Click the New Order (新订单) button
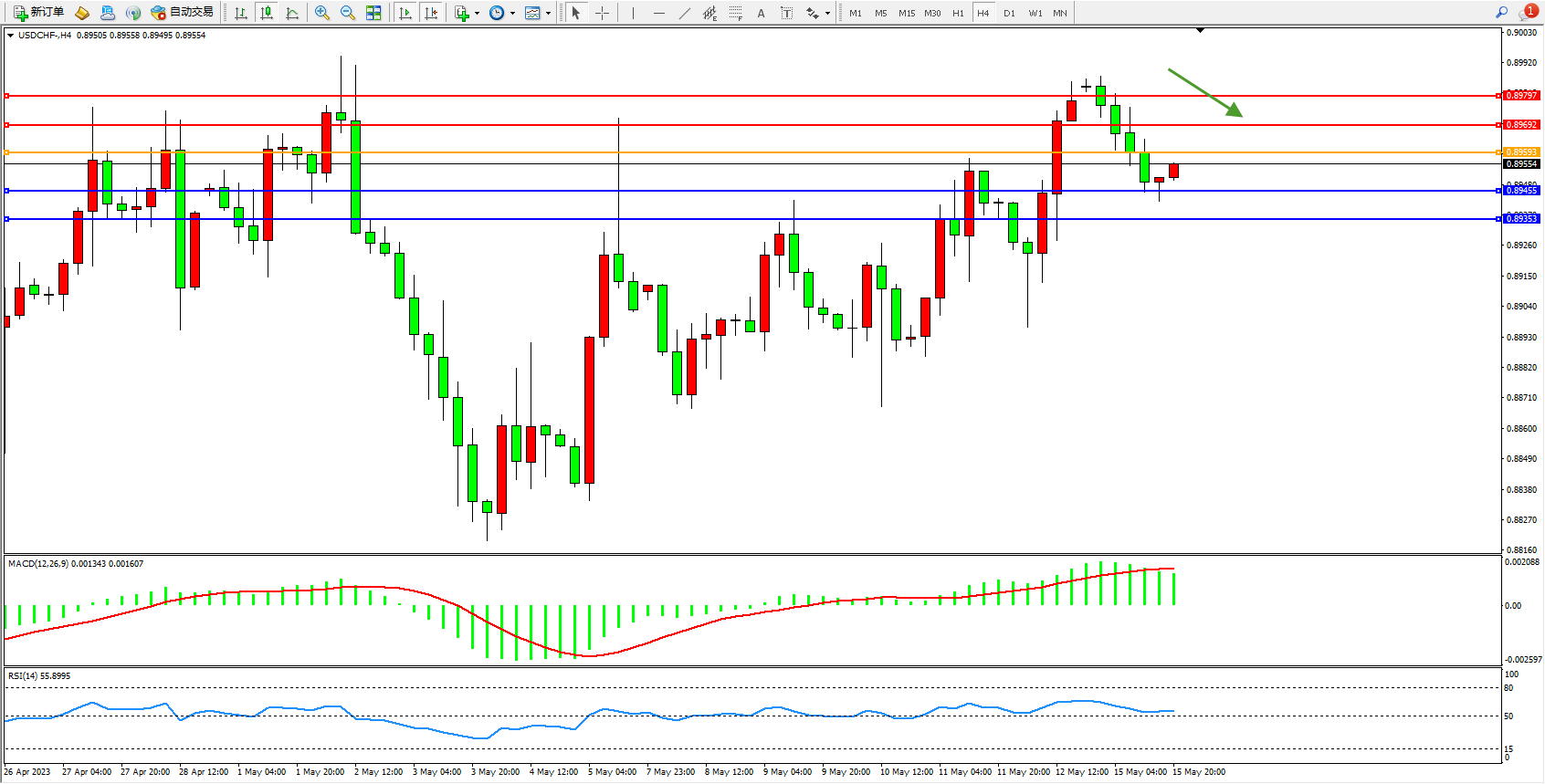This screenshot has width=1545, height=784. [x=38, y=13]
